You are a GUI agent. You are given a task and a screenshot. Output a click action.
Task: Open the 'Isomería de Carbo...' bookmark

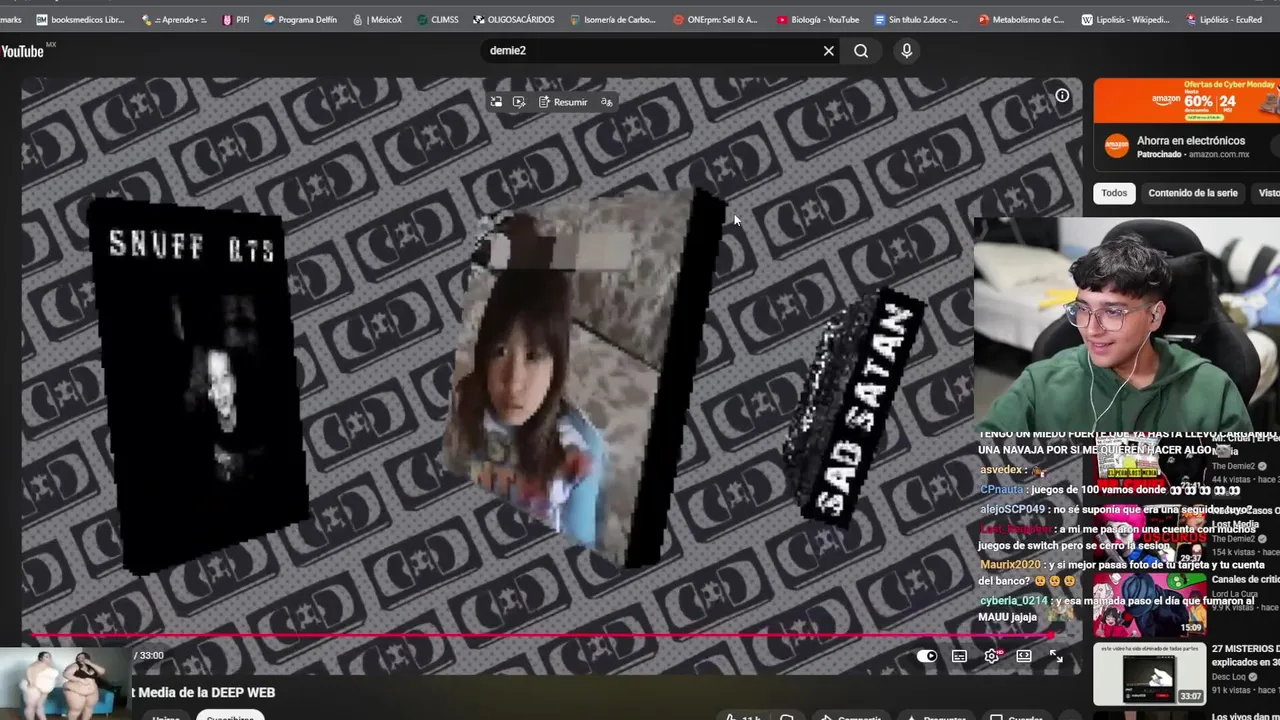point(613,19)
